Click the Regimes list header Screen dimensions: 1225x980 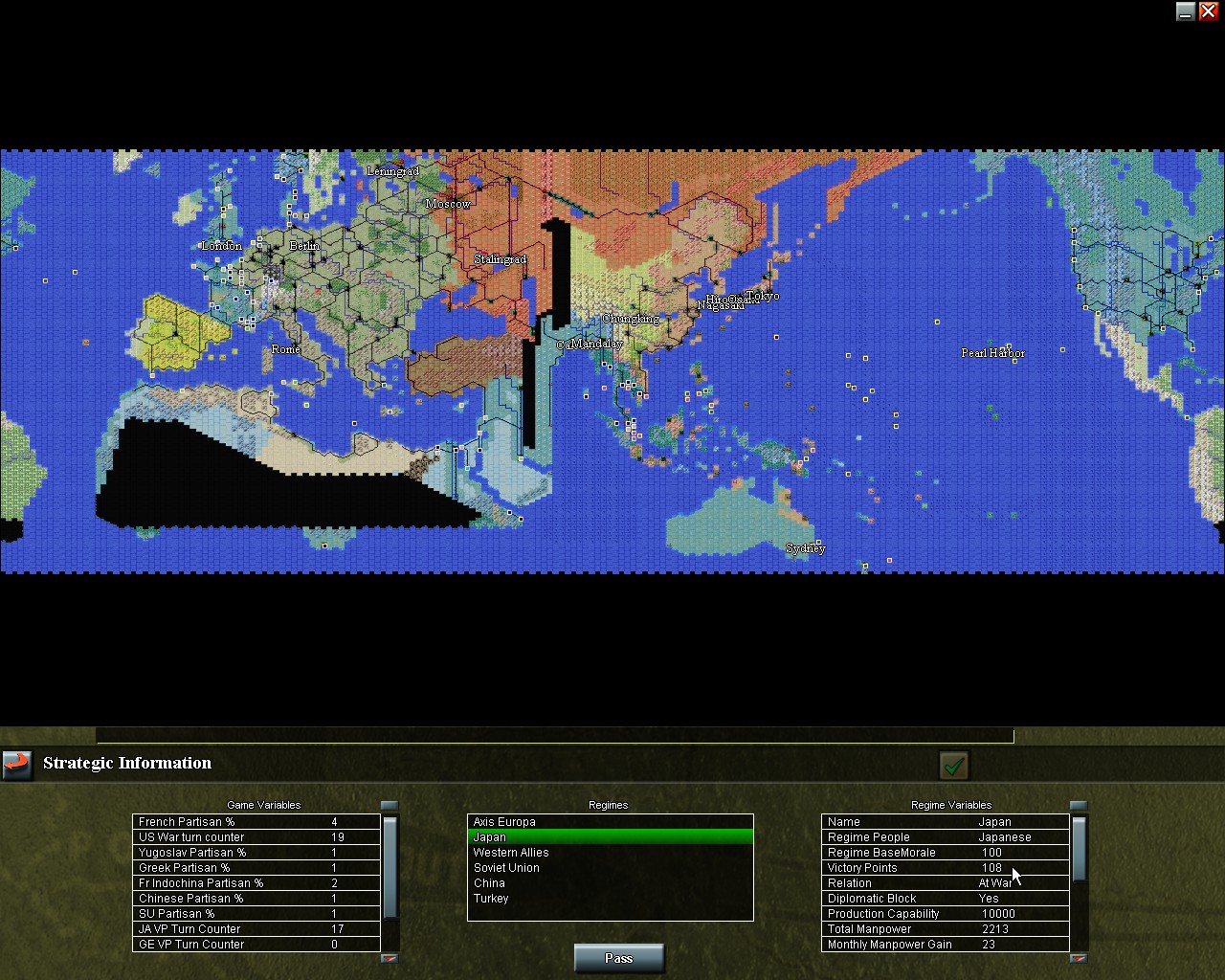pos(609,805)
